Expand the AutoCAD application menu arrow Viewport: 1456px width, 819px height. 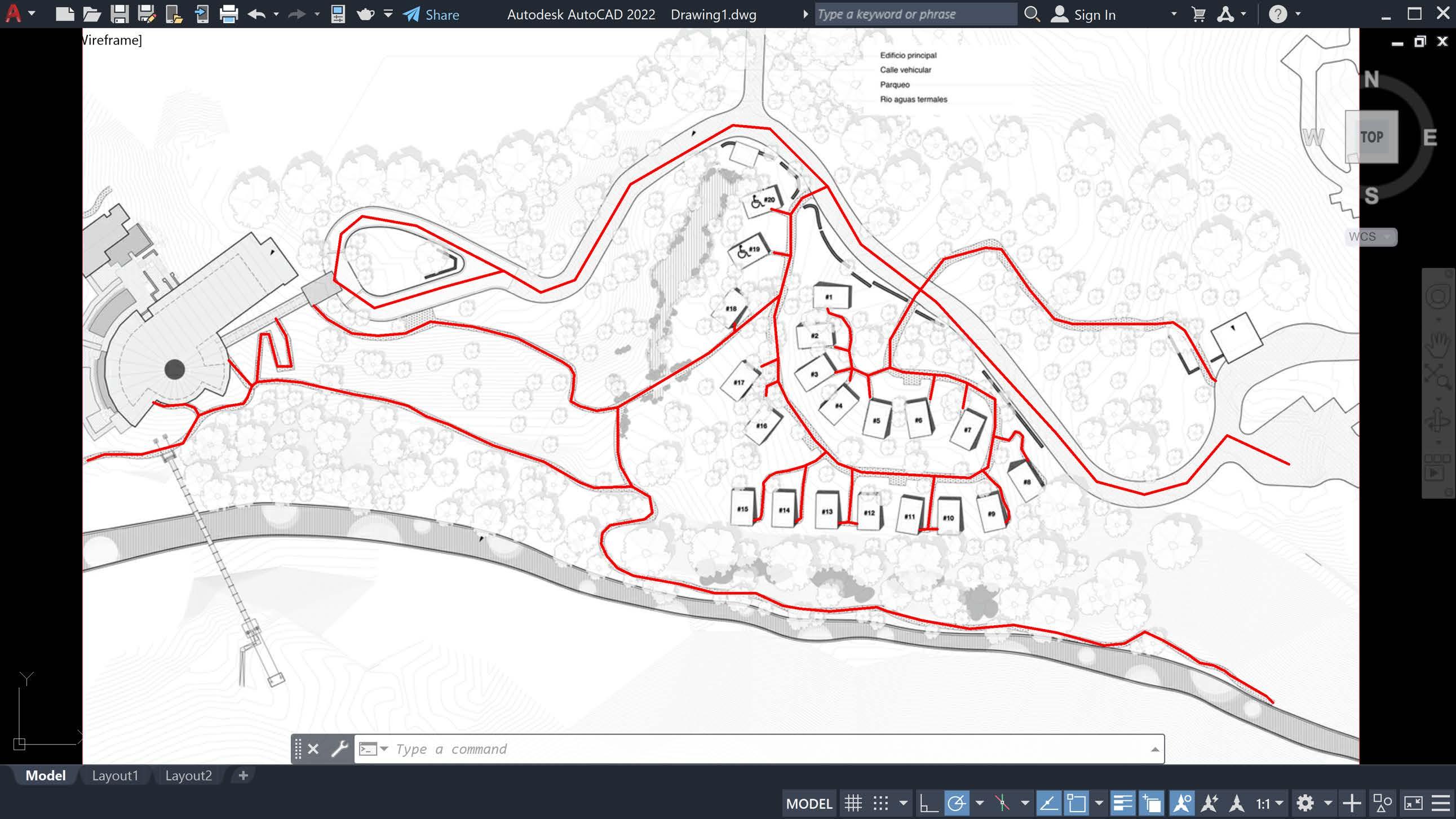32,14
